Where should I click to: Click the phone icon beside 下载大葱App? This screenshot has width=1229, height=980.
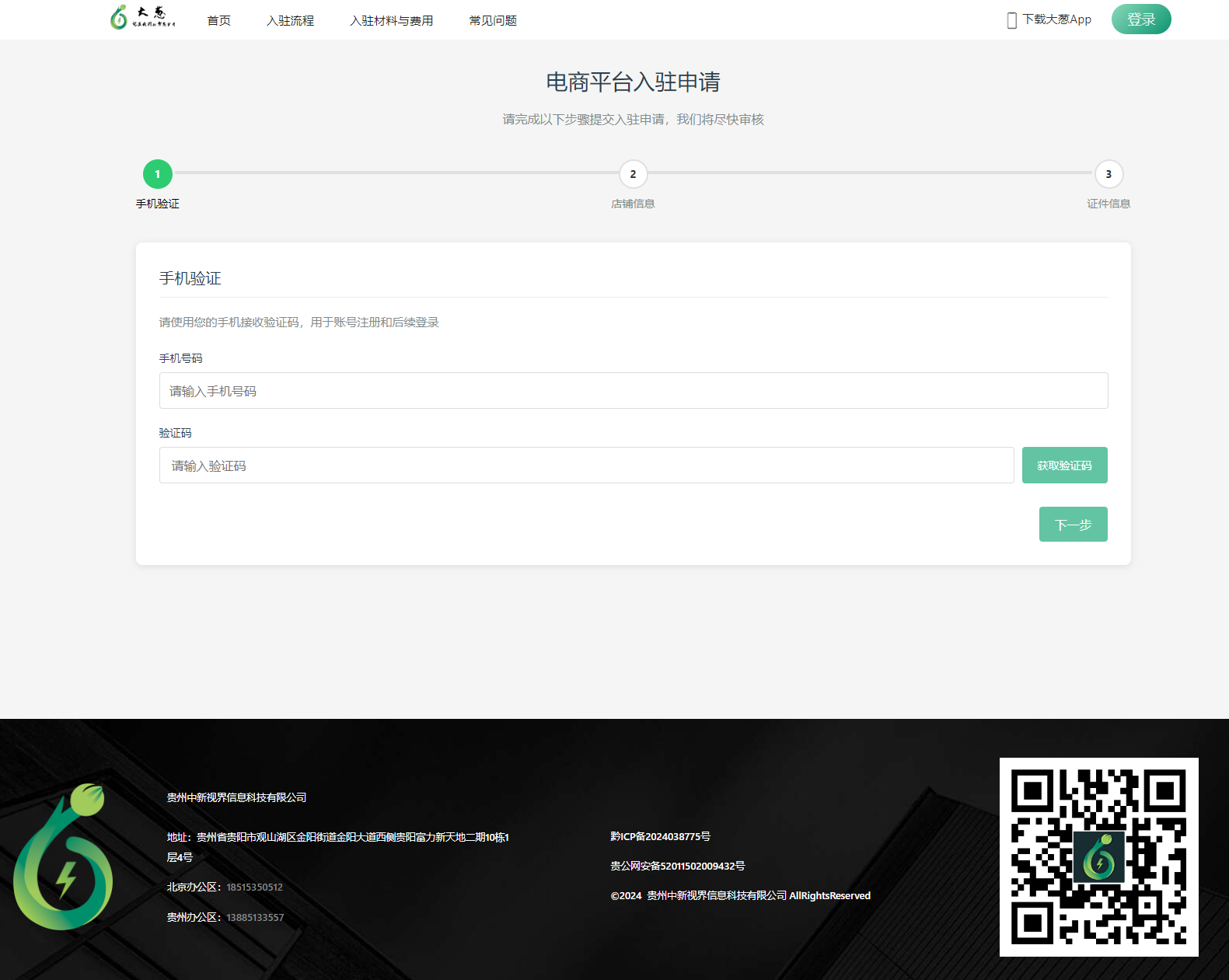pos(1011,20)
